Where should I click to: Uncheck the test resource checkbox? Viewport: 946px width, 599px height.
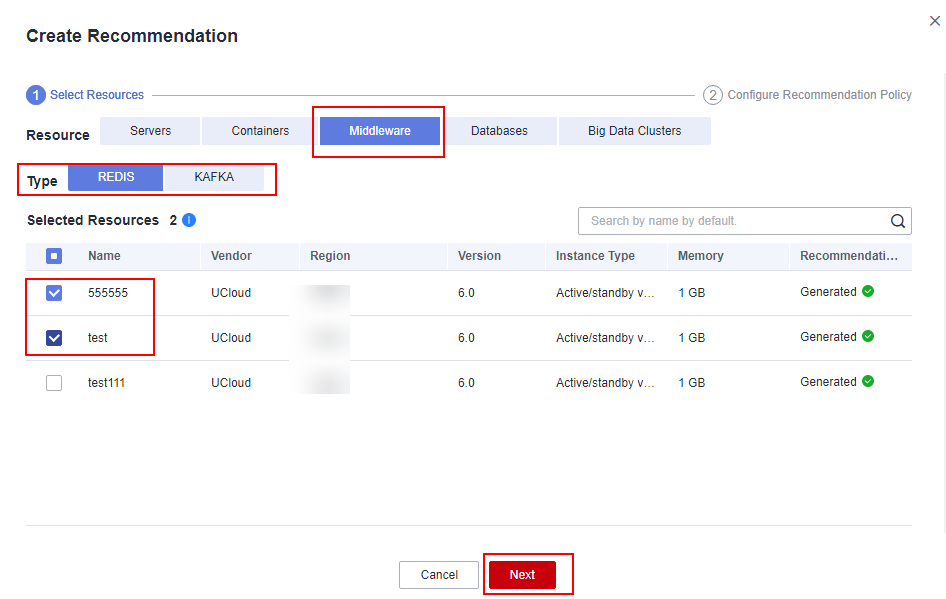(54, 338)
